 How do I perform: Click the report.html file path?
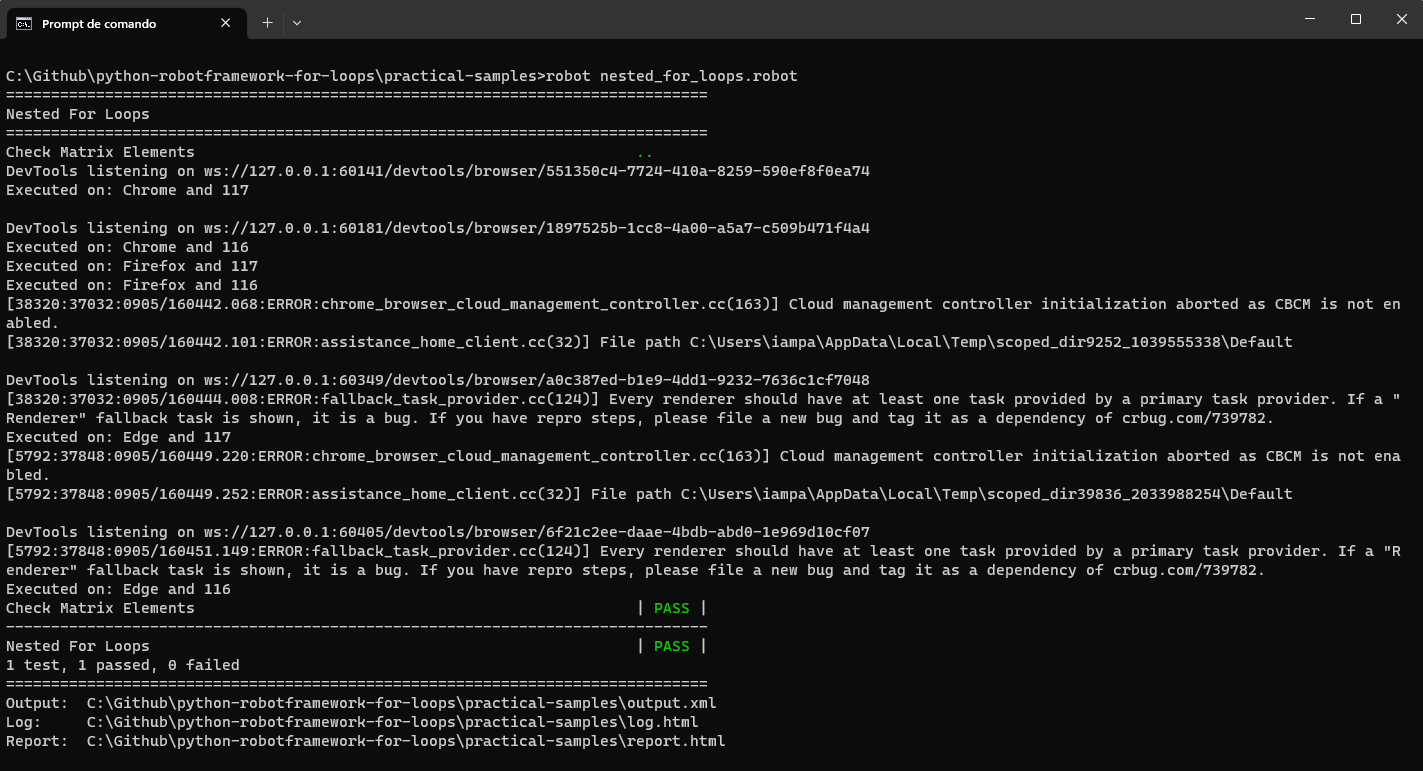click(x=405, y=741)
